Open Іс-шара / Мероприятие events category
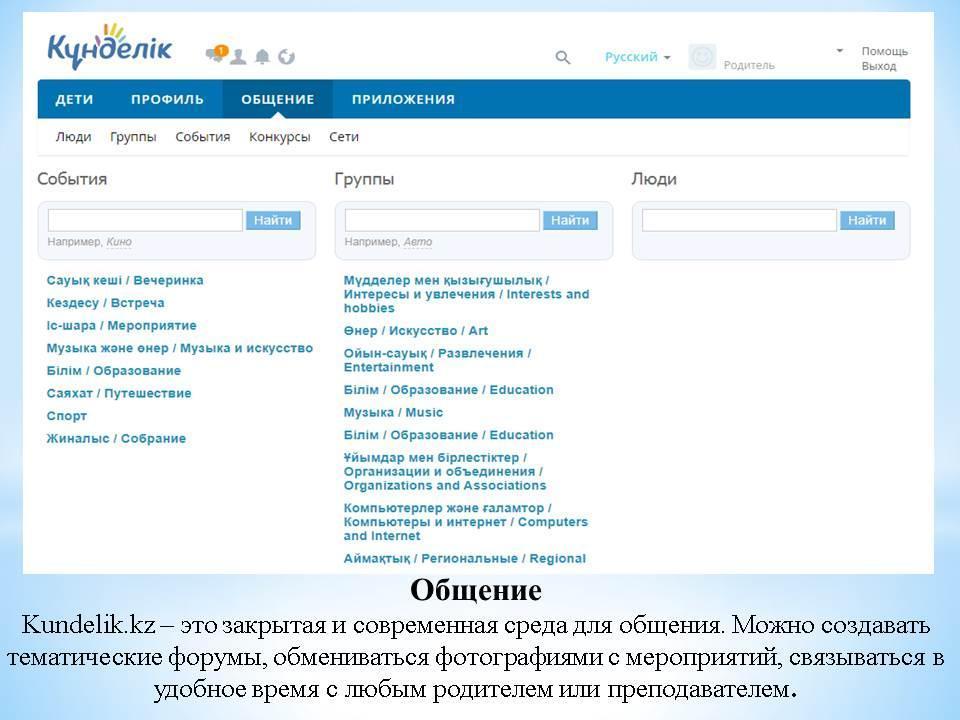The height and width of the screenshot is (720, 960). pos(121,326)
